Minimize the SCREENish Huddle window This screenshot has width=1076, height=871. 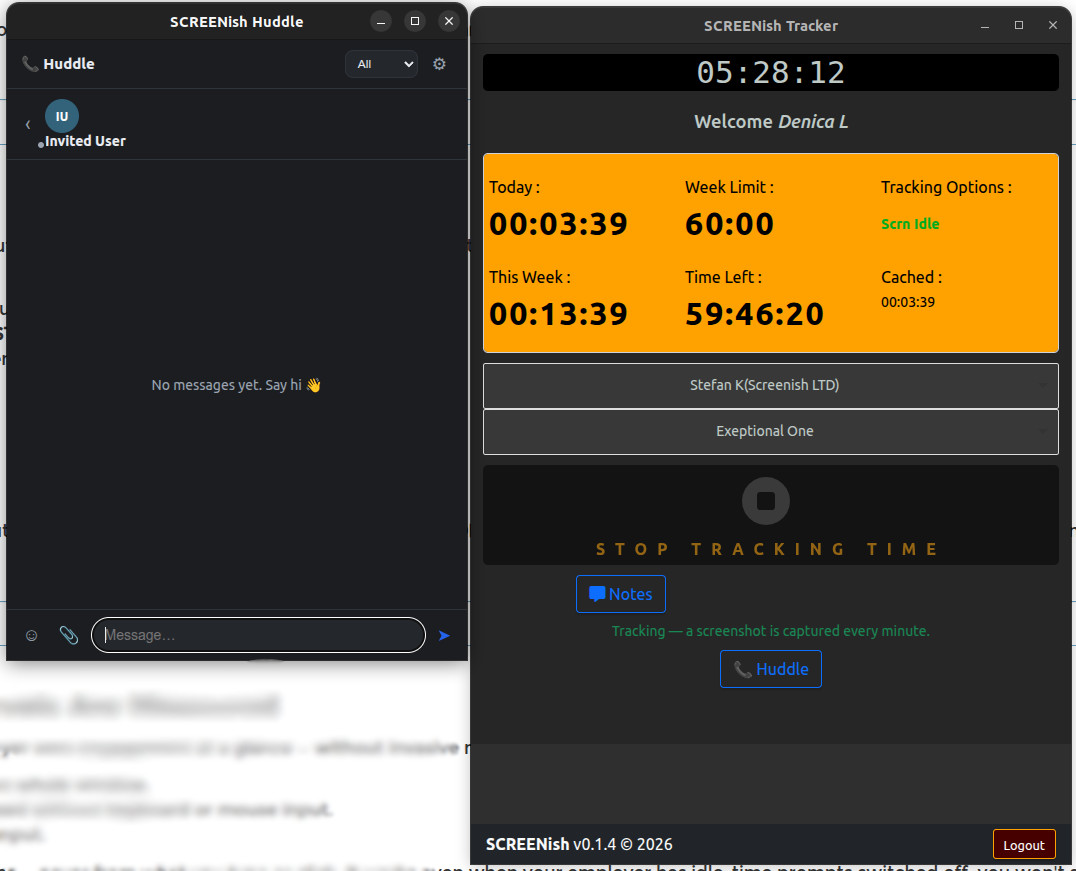[381, 21]
